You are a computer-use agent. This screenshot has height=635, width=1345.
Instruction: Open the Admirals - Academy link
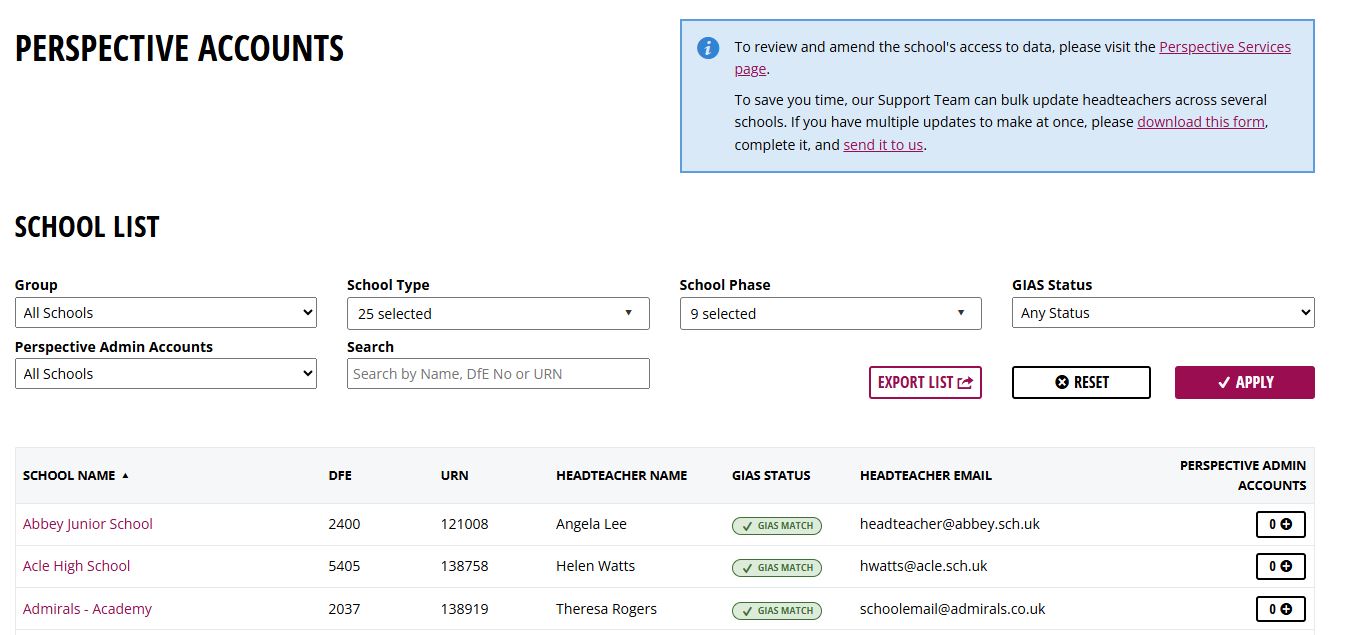(x=88, y=609)
